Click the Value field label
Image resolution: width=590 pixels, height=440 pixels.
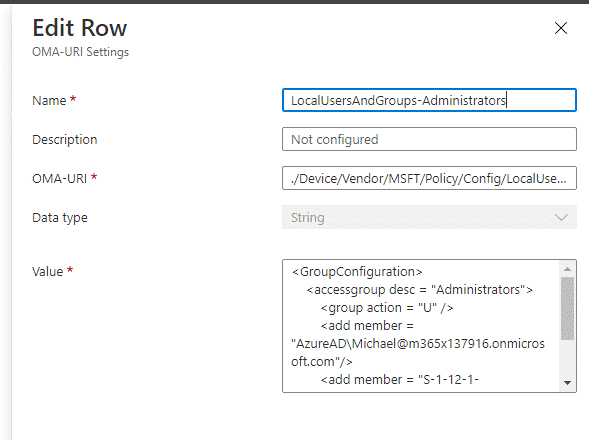click(x=47, y=271)
